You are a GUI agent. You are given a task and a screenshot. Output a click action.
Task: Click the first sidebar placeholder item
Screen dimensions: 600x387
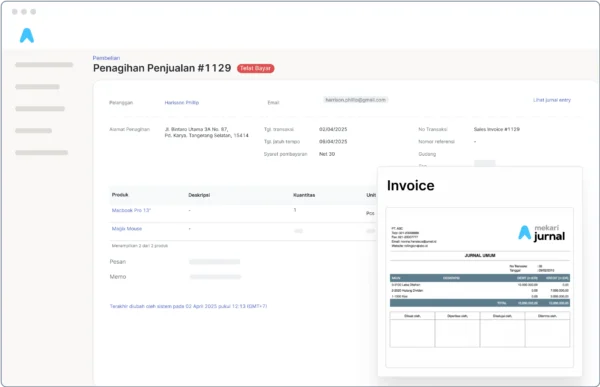44,65
